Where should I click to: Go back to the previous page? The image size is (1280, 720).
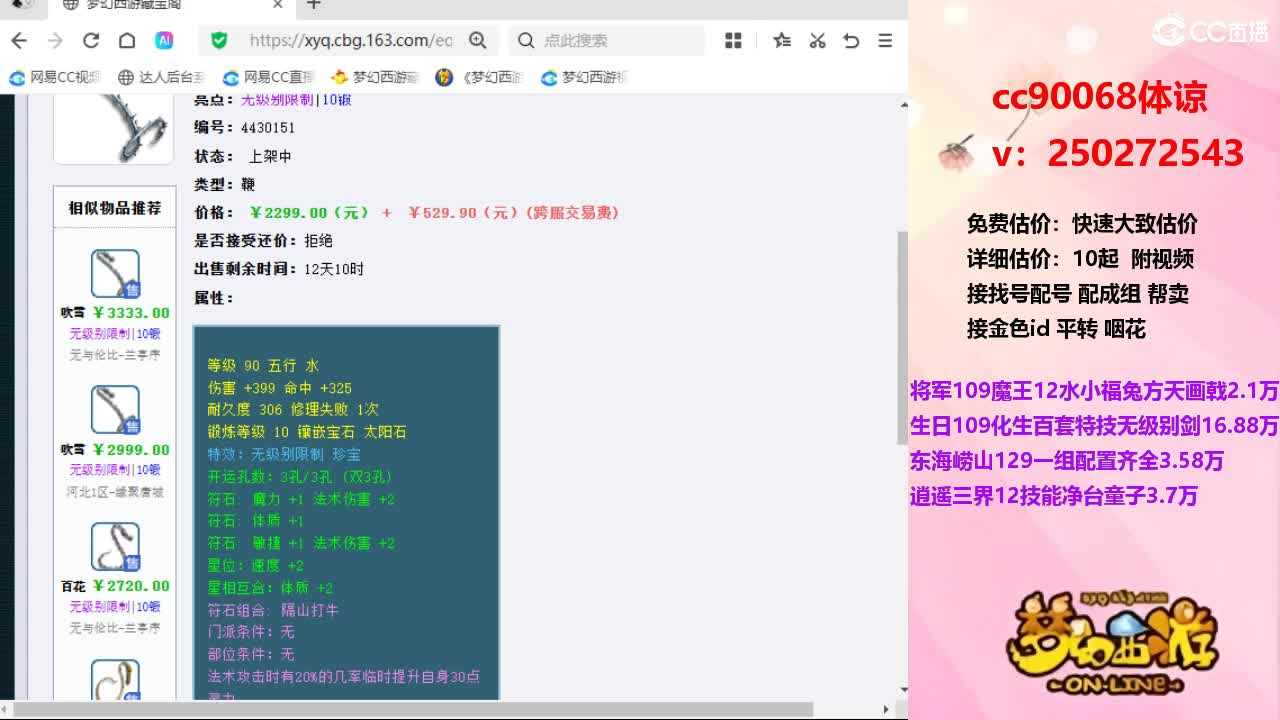[x=19, y=40]
